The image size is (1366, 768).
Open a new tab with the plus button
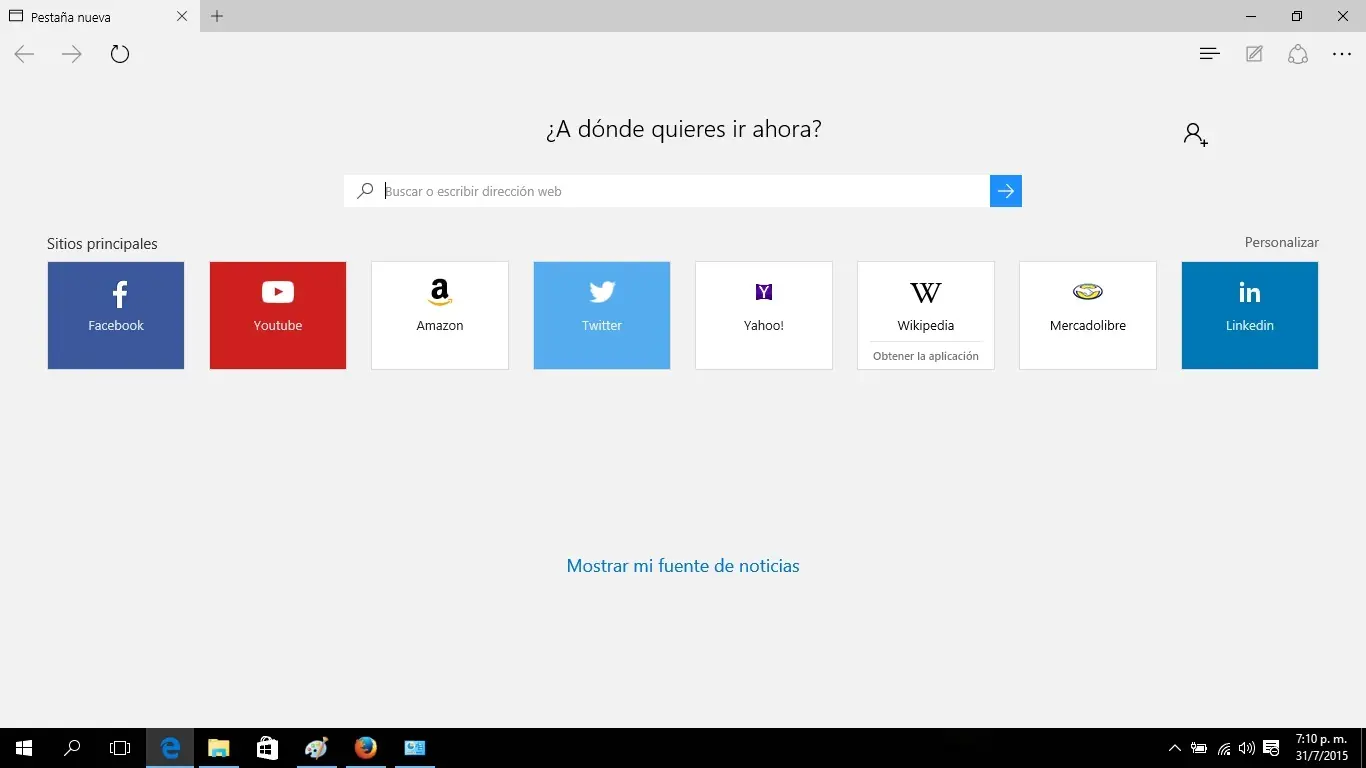click(217, 16)
